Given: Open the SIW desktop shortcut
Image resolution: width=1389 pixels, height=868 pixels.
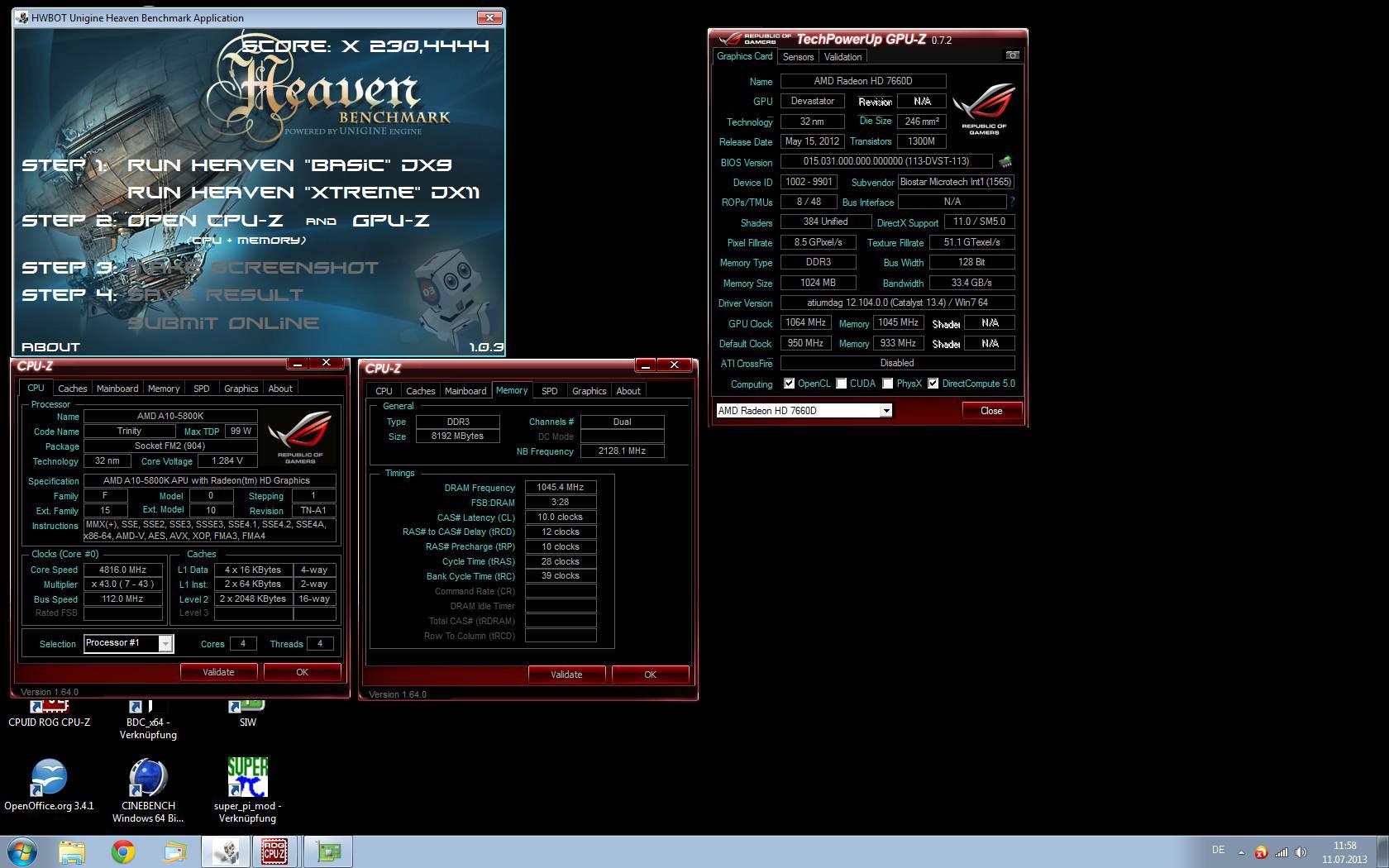Looking at the screenshot, I should pyautogui.click(x=248, y=714).
